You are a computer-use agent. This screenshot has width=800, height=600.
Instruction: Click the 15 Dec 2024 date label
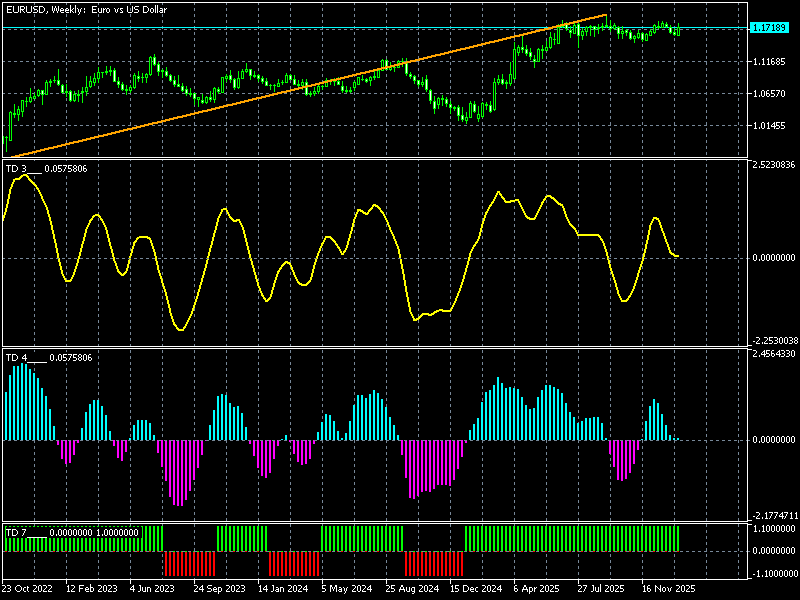[x=476, y=589]
